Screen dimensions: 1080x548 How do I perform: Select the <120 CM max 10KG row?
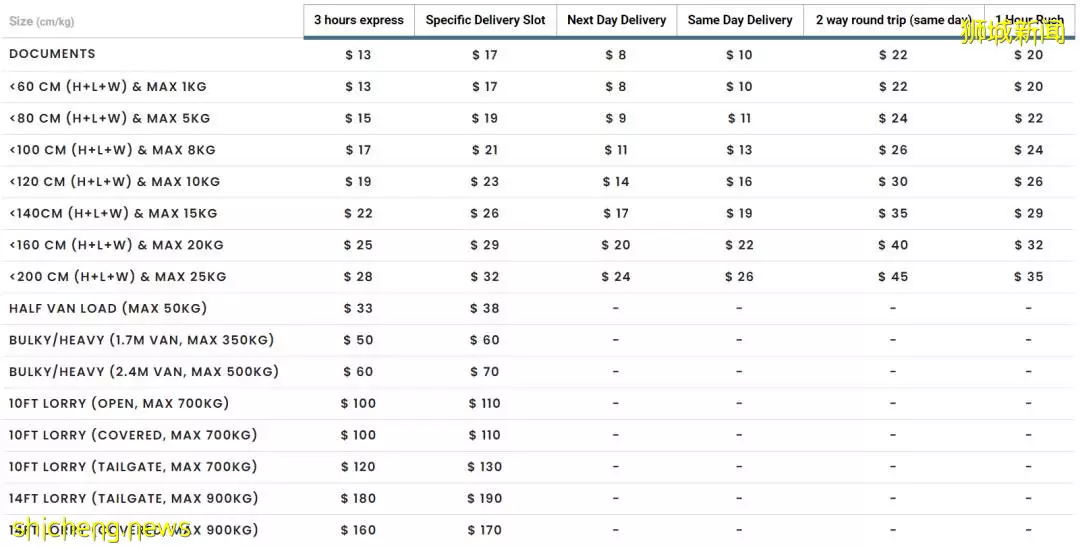(537, 182)
